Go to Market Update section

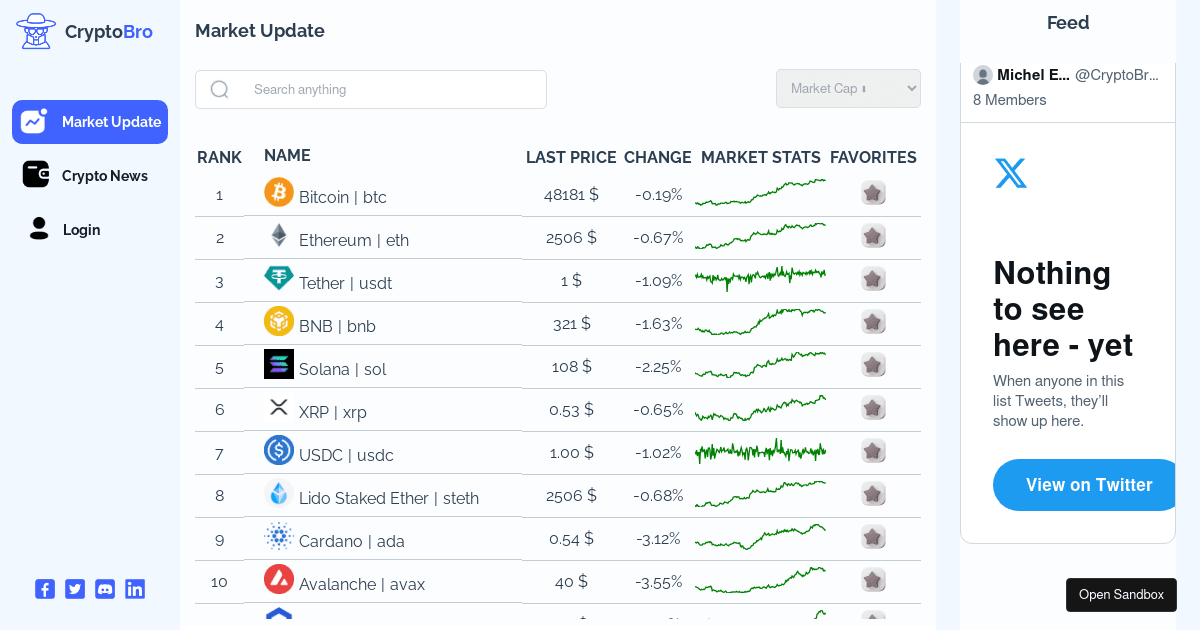click(90, 122)
